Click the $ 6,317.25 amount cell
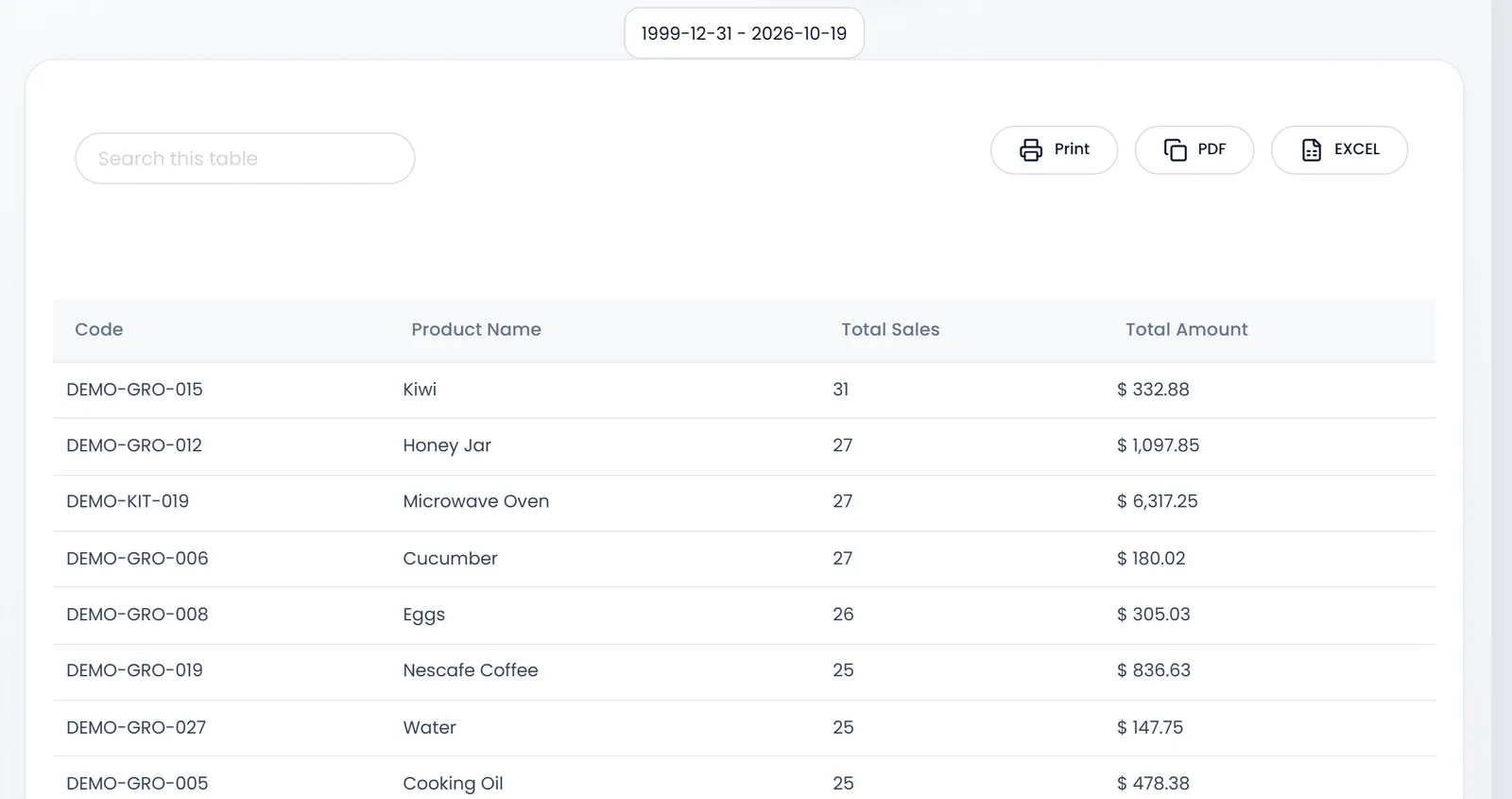 click(1157, 501)
